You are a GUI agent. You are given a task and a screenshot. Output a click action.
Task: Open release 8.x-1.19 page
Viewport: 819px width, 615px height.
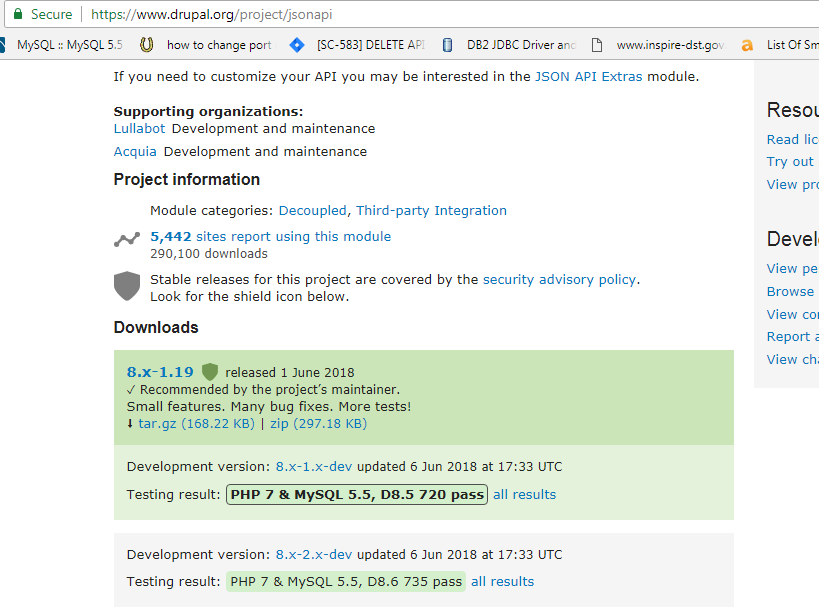click(x=160, y=372)
